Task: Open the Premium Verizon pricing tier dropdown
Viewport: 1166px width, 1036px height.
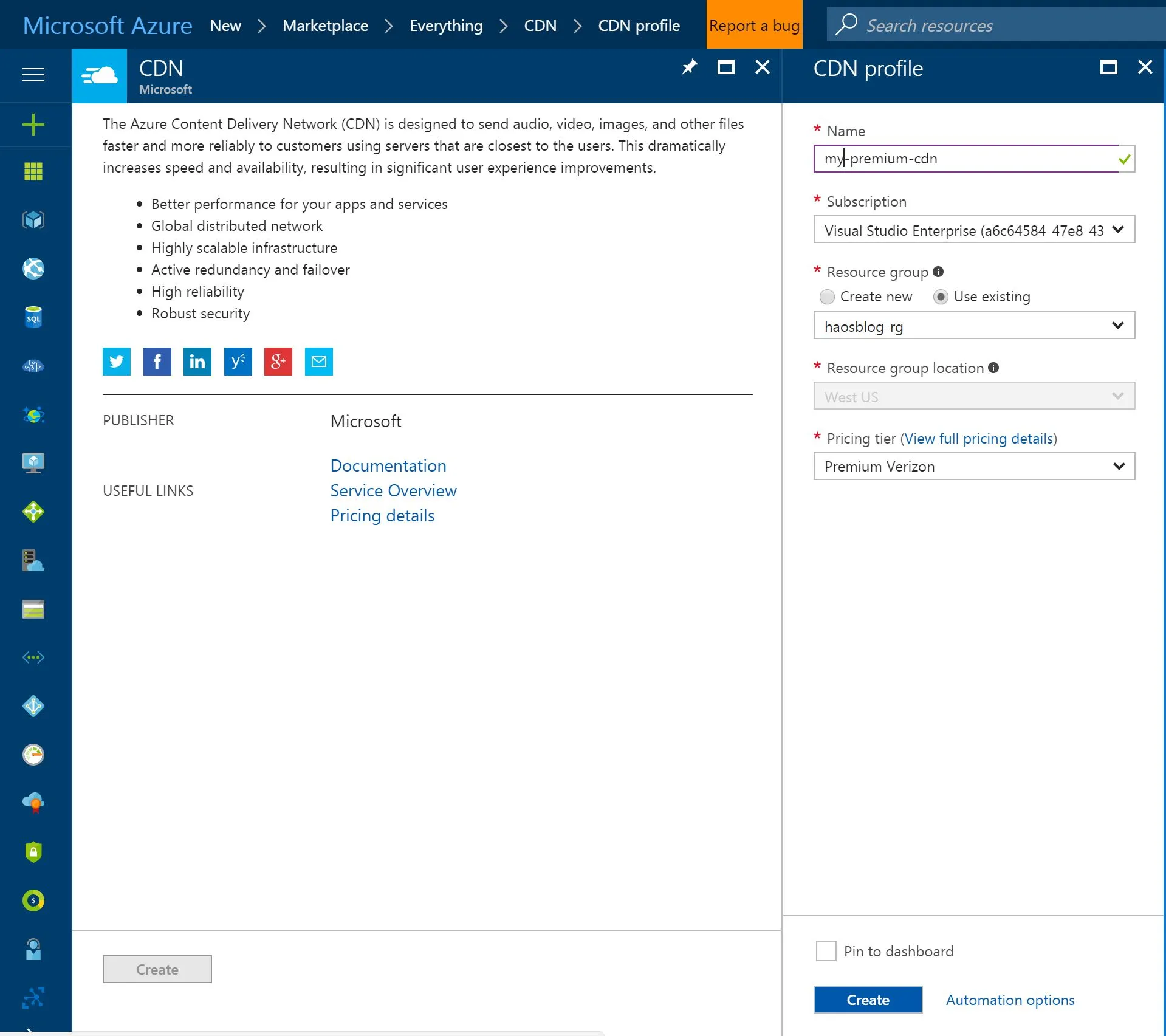Action: coord(974,466)
